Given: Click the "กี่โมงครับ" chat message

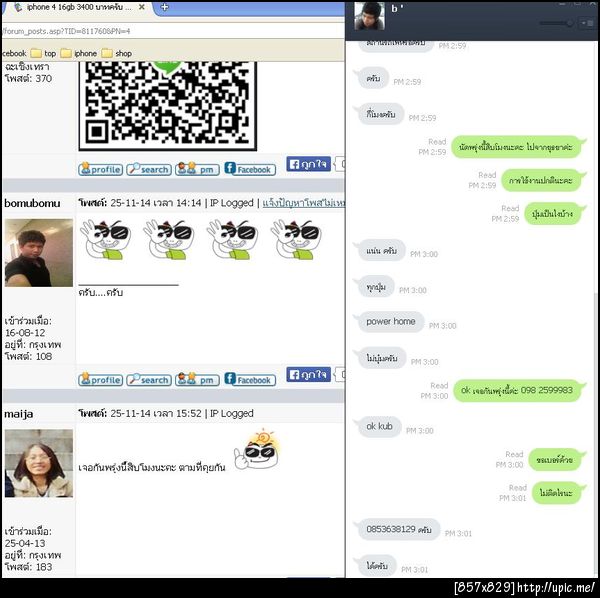Looking at the screenshot, I should point(380,114).
